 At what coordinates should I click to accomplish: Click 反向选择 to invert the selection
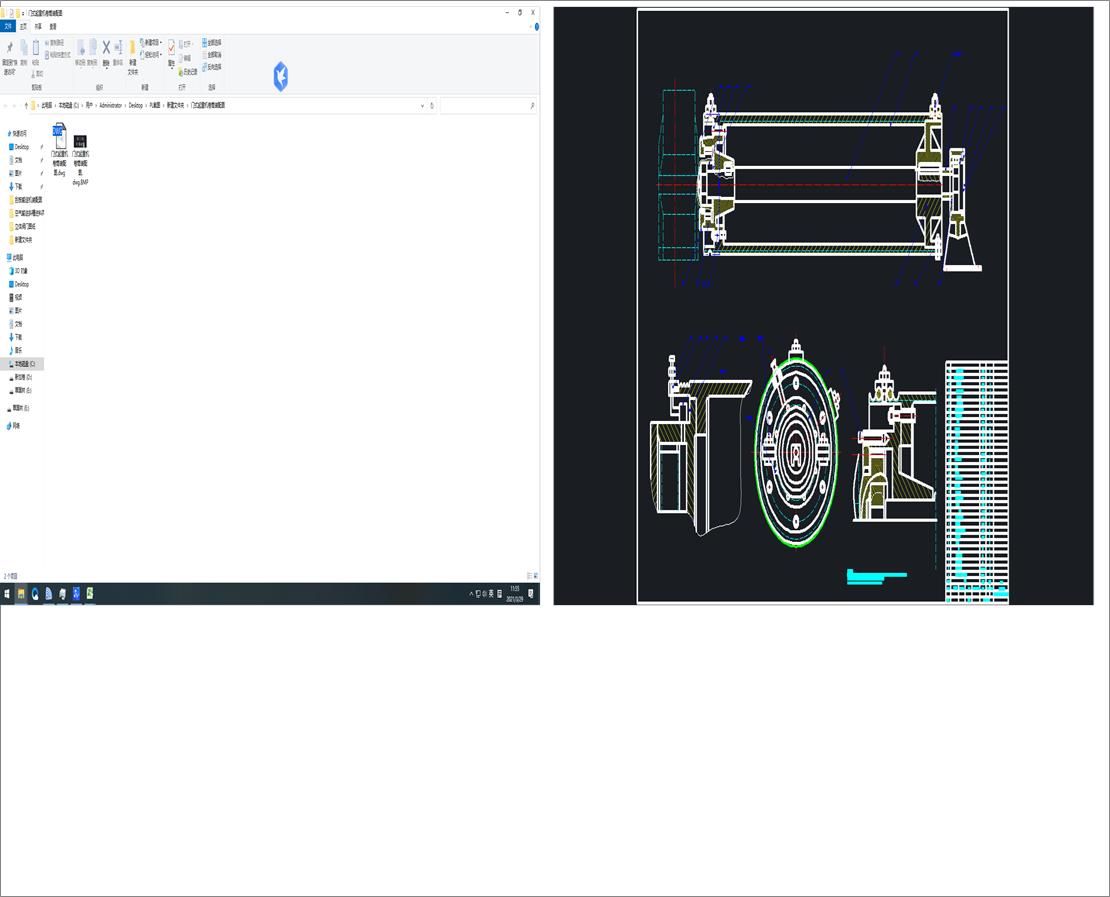(x=208, y=66)
